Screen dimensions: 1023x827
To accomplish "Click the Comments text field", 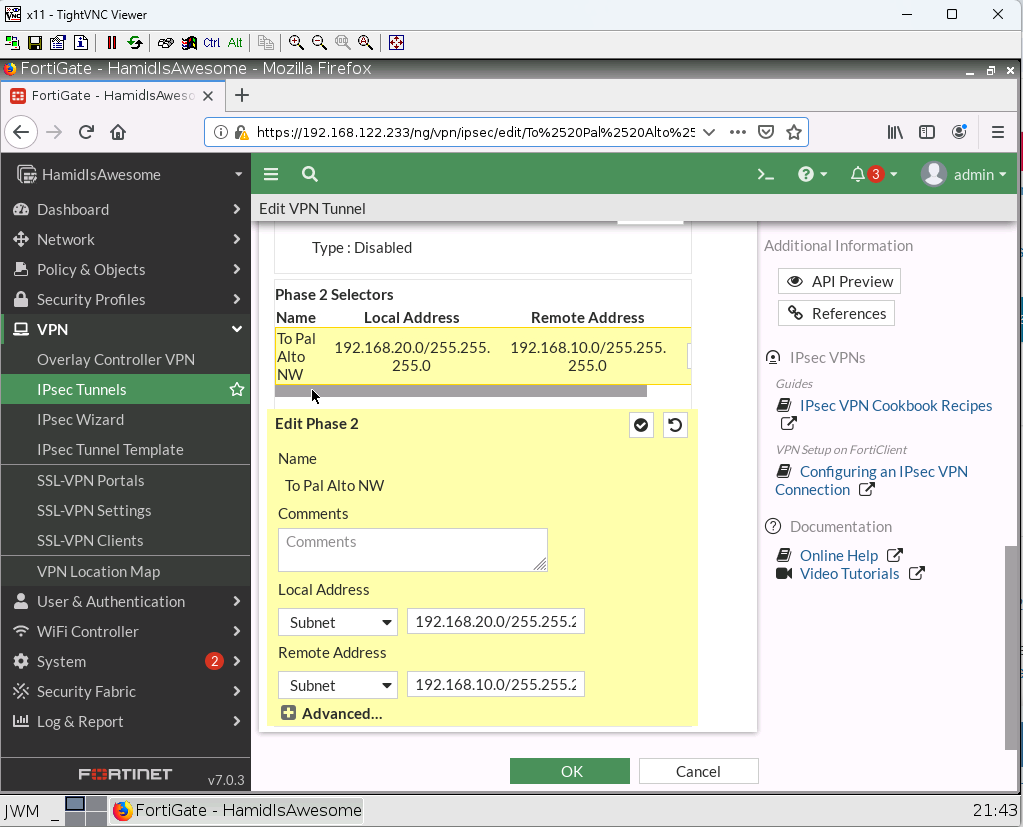I will (412, 550).
